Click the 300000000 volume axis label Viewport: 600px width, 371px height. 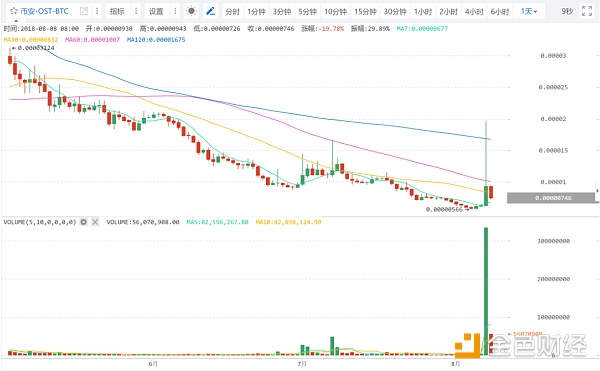[x=553, y=241]
